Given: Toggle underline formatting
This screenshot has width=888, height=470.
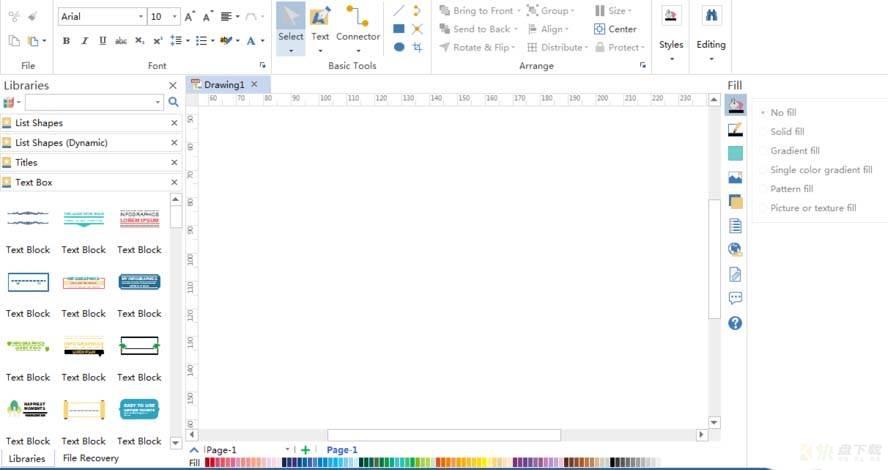Looking at the screenshot, I should pos(103,41).
